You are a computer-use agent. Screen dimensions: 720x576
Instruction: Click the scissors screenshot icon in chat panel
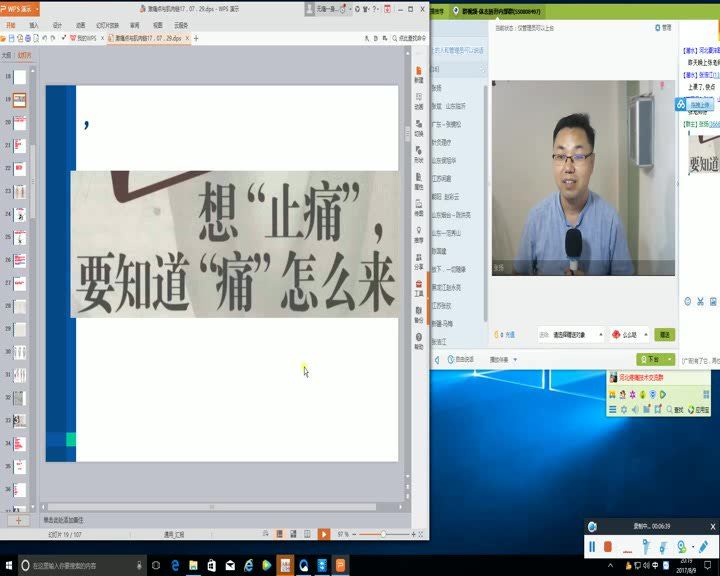[x=700, y=302]
